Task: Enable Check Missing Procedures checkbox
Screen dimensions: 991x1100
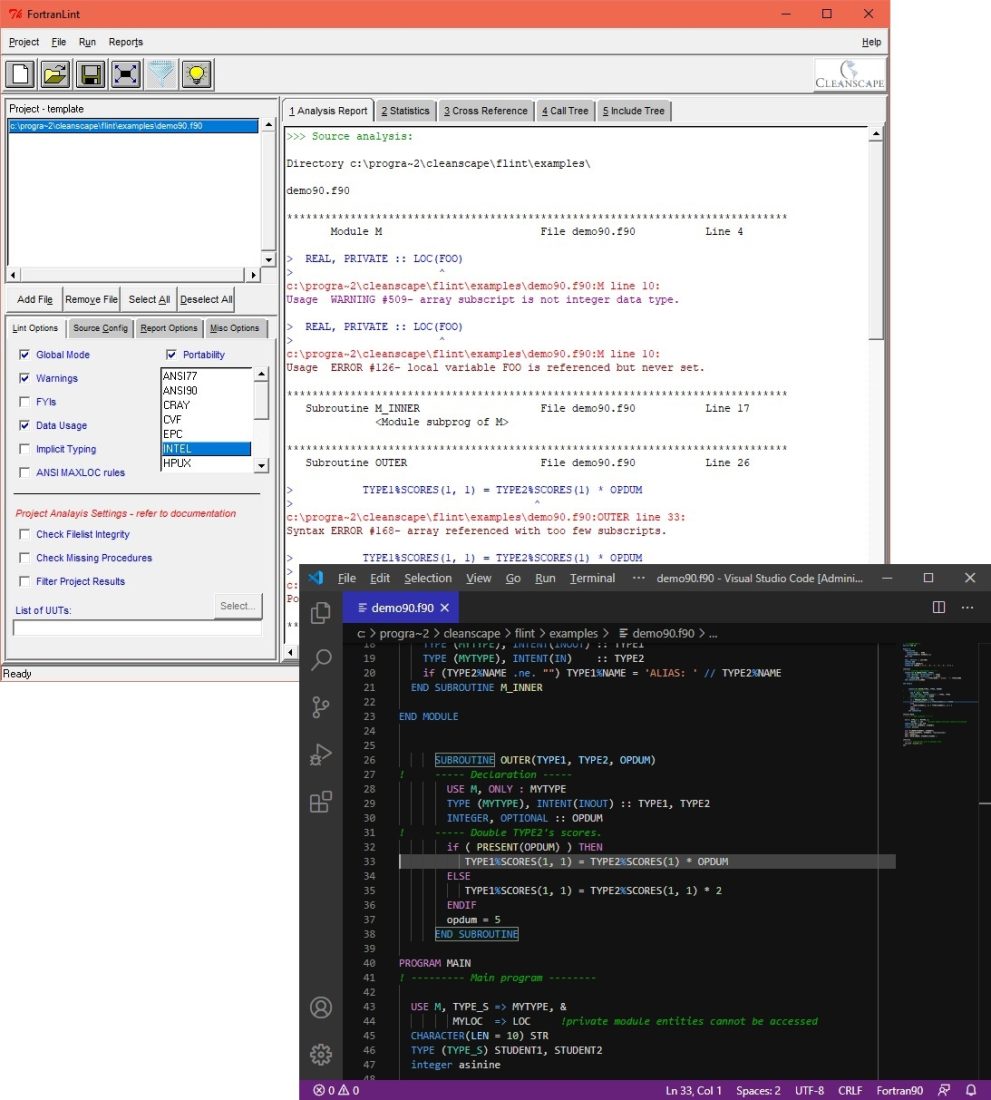Action: (25, 558)
